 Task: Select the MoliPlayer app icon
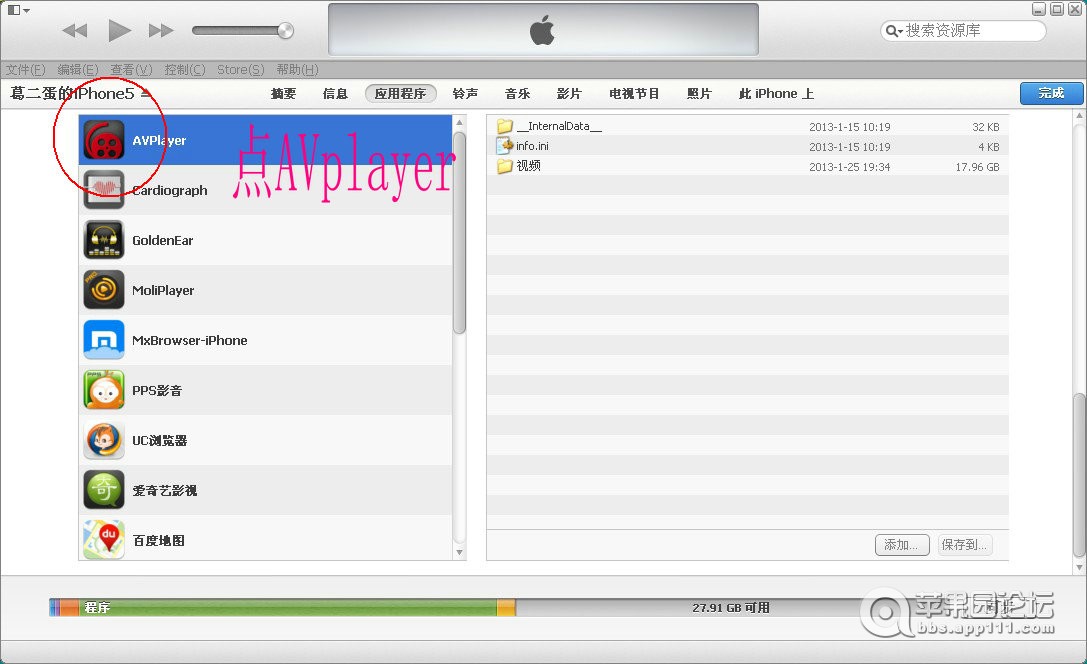(x=104, y=290)
